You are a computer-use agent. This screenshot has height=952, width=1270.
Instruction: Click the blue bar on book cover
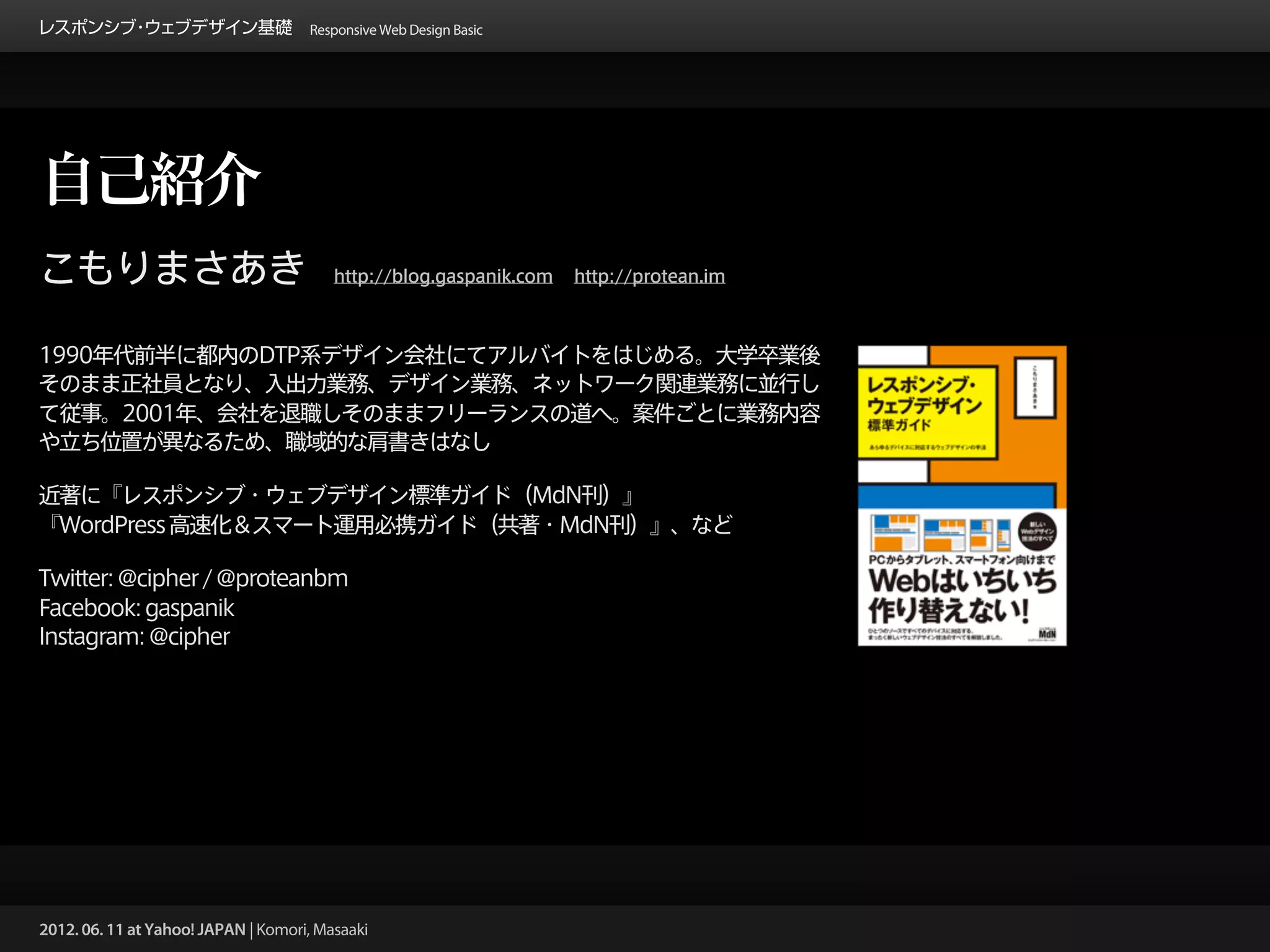pyautogui.click(x=956, y=496)
